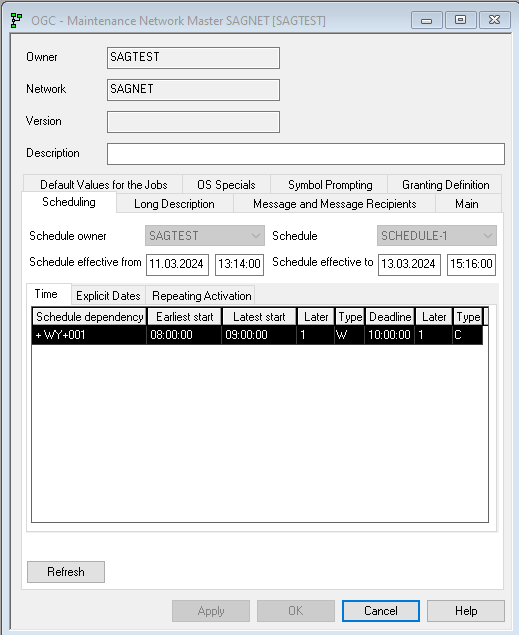Click Latest start column header
The width and height of the screenshot is (519, 635).
tap(259, 317)
